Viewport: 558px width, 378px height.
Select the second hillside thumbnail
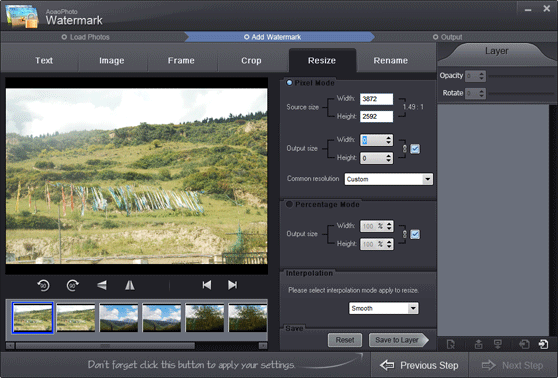pyautogui.click(x=76, y=318)
